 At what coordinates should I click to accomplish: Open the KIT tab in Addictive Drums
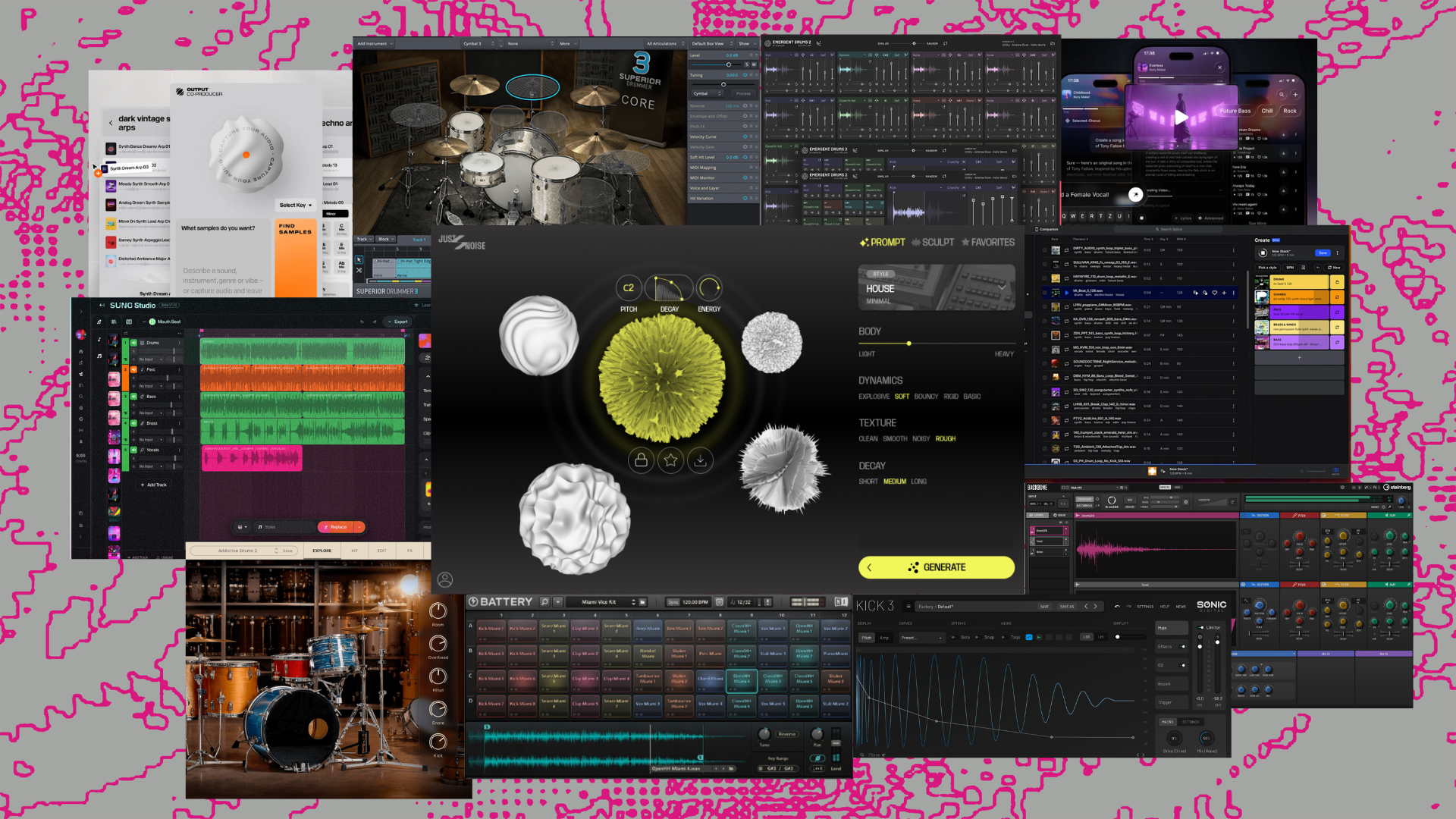click(x=354, y=551)
